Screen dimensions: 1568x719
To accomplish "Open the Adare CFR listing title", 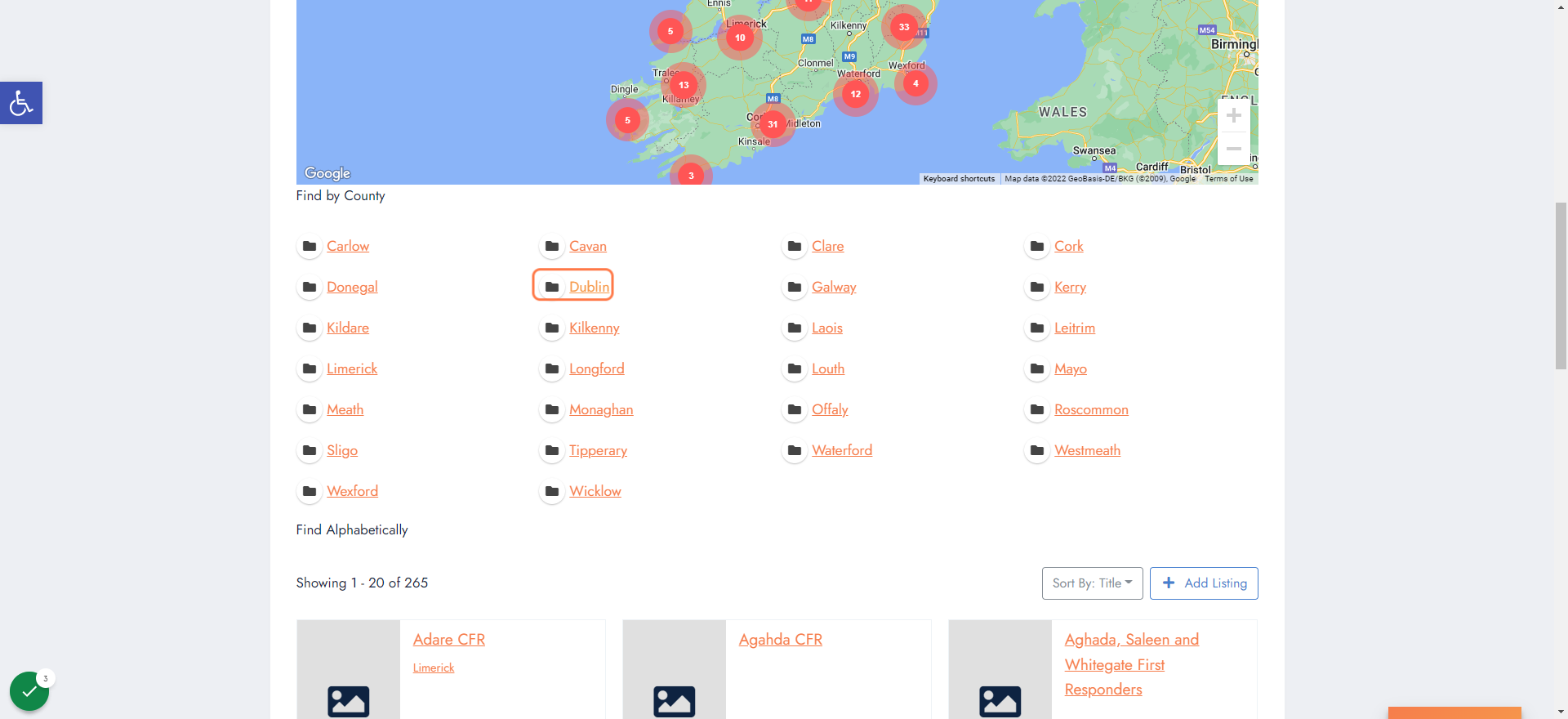I will tap(449, 640).
